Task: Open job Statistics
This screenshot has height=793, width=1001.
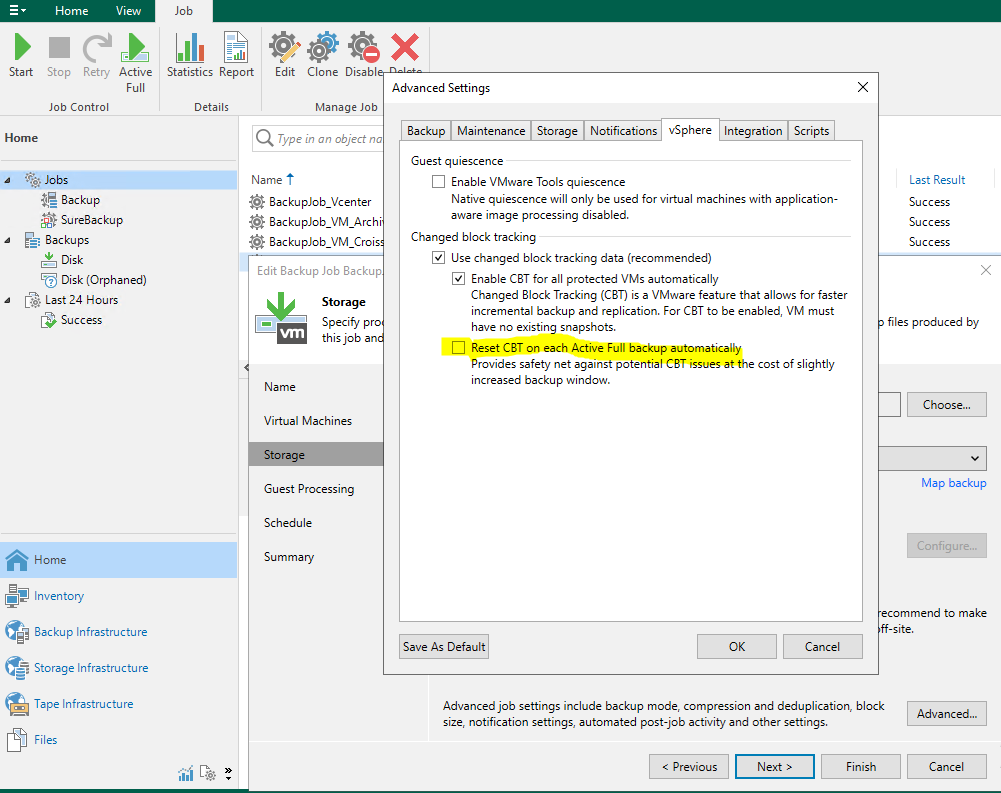Action: [190, 56]
